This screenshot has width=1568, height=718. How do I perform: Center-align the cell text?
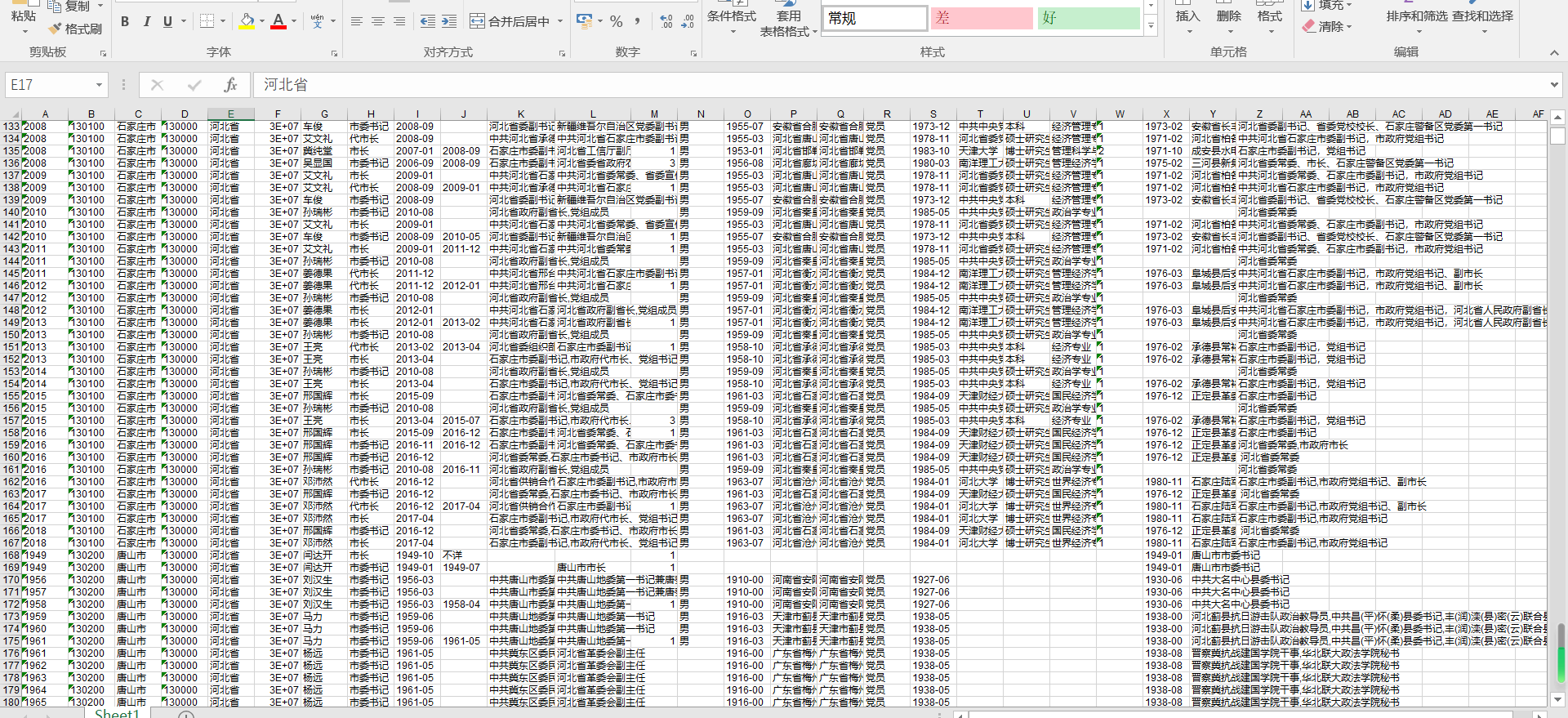(378, 22)
